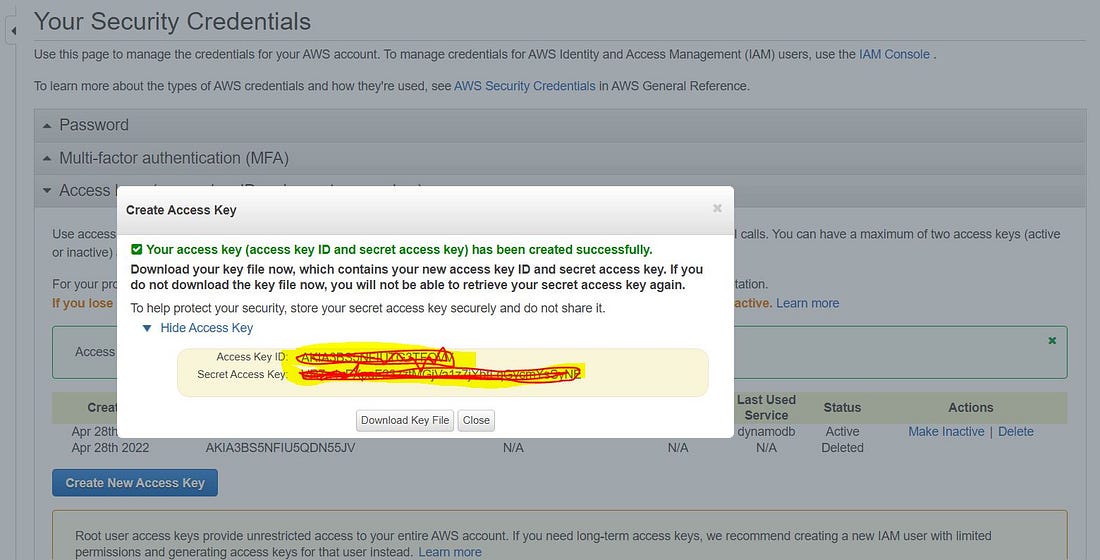This screenshot has width=1100, height=560.
Task: Click Make Inactive for active key
Action: pyautogui.click(x=946, y=432)
